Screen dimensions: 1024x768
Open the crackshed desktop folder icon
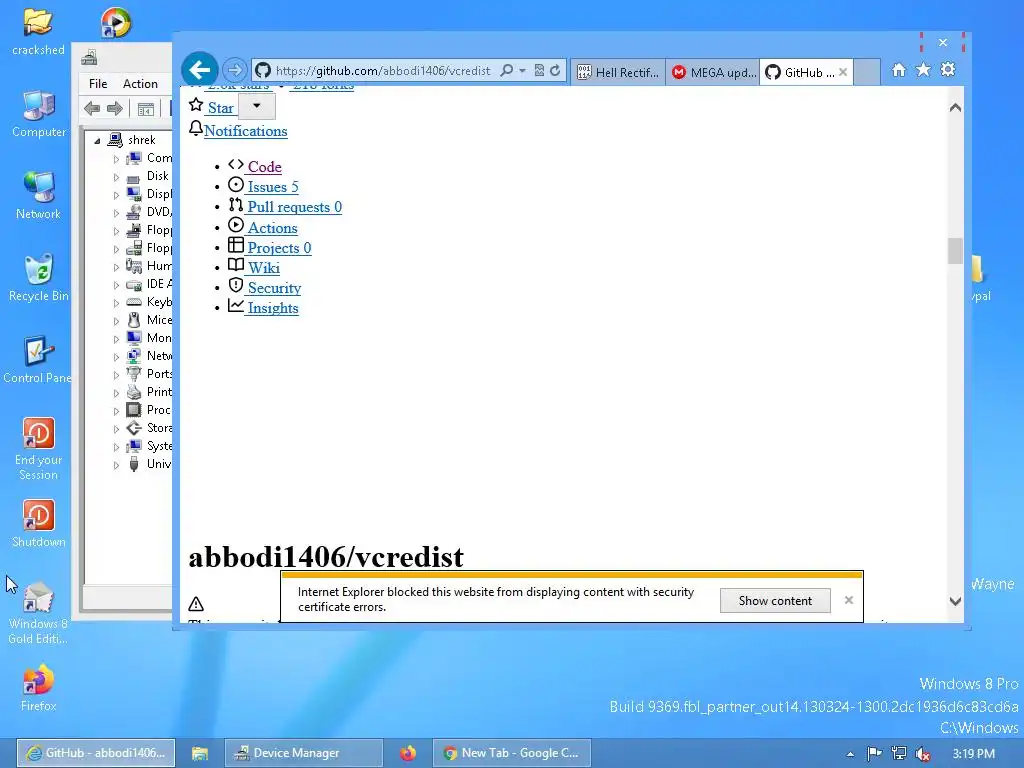pyautogui.click(x=38, y=31)
